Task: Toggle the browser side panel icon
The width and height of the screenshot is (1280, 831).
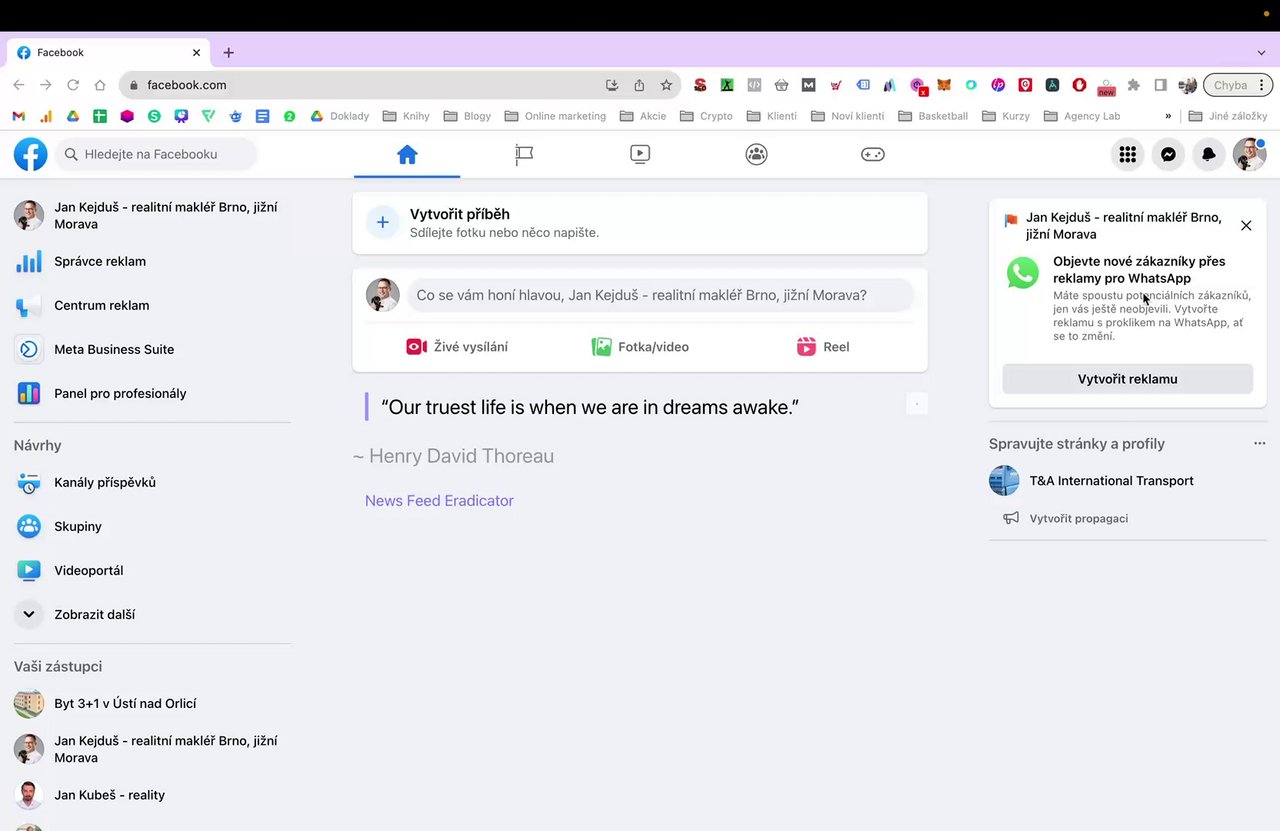Action: click(x=1160, y=85)
